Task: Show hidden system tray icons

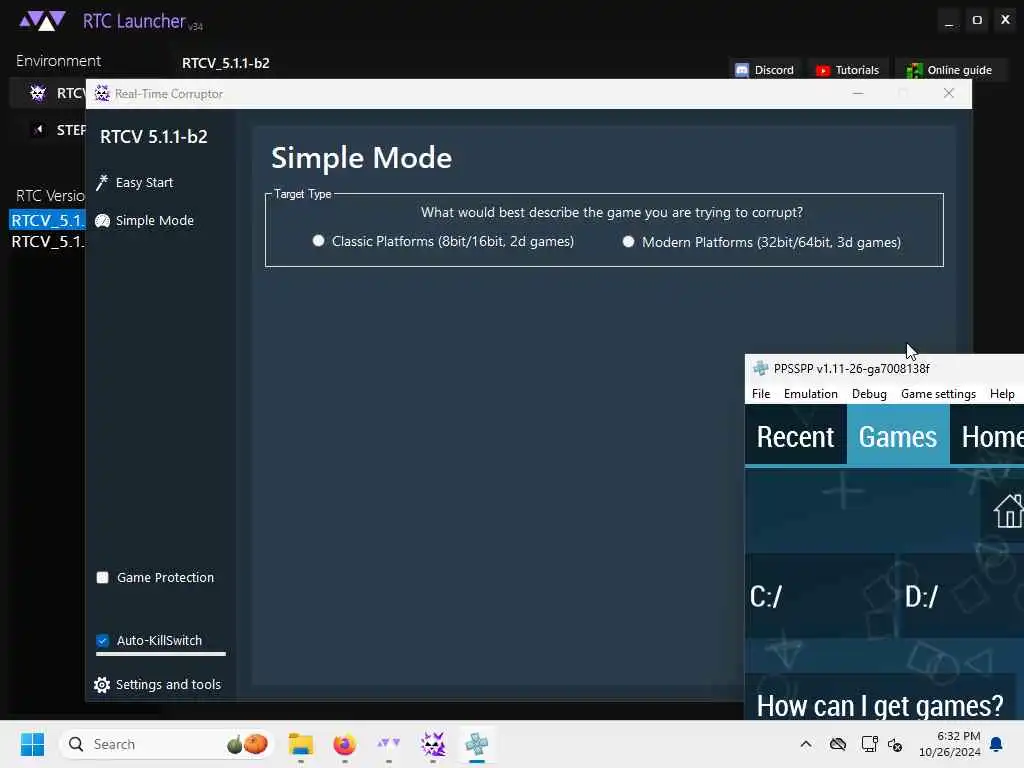Action: [806, 744]
